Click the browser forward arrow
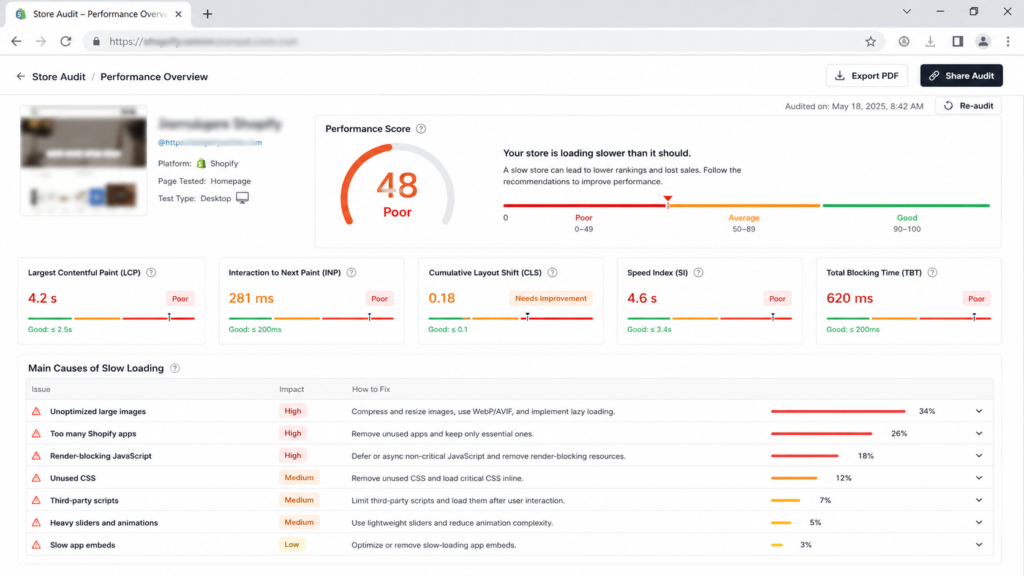The width and height of the screenshot is (1024, 576). [x=40, y=41]
